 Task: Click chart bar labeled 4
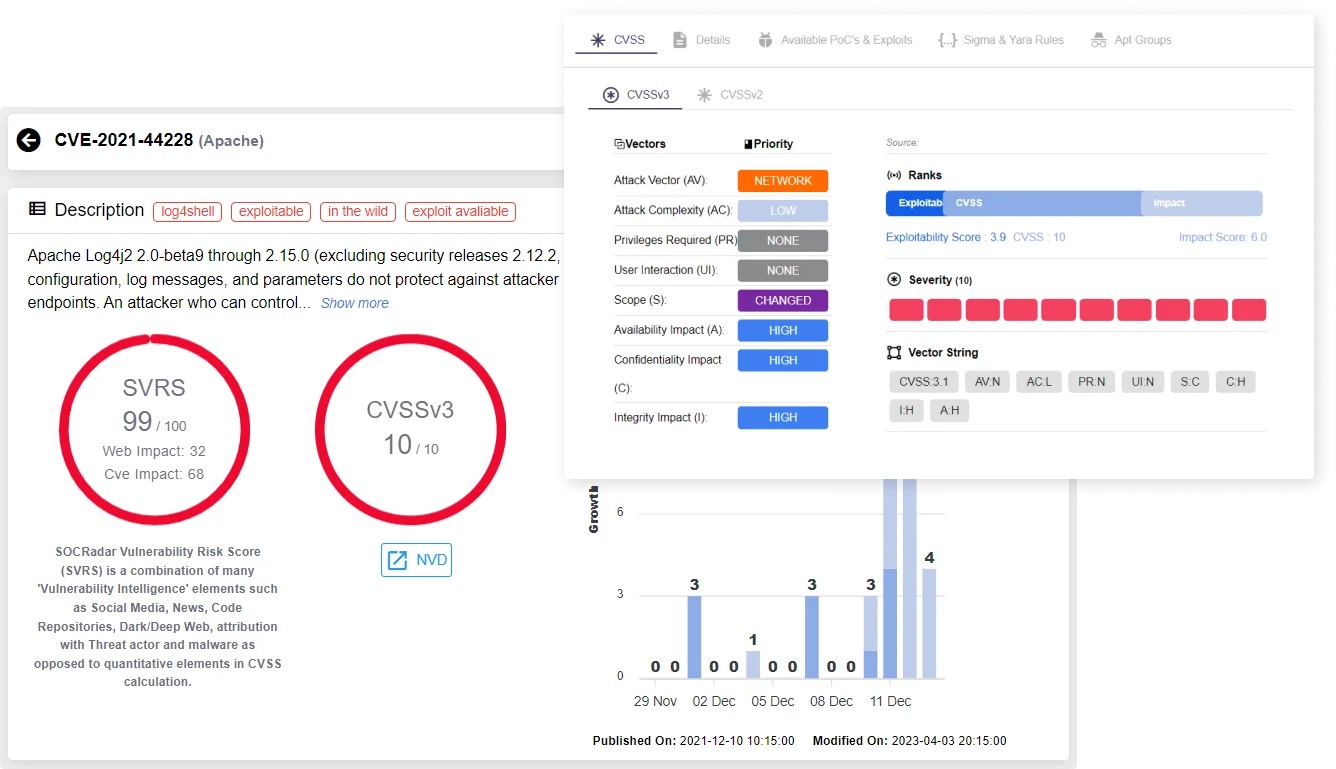tap(929, 624)
